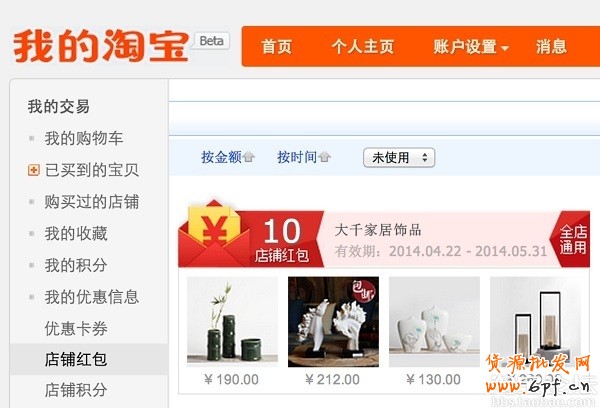
Task: Open the 未使用 status dropdown
Action: (399, 157)
